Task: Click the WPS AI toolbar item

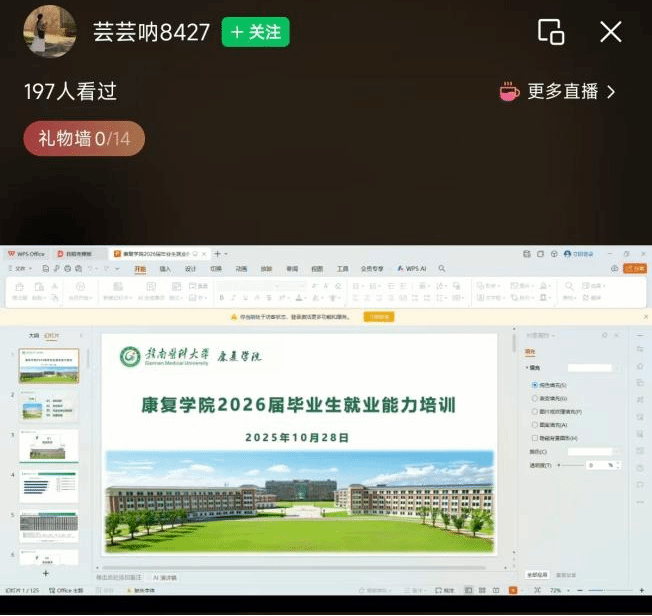Action: 412,269
